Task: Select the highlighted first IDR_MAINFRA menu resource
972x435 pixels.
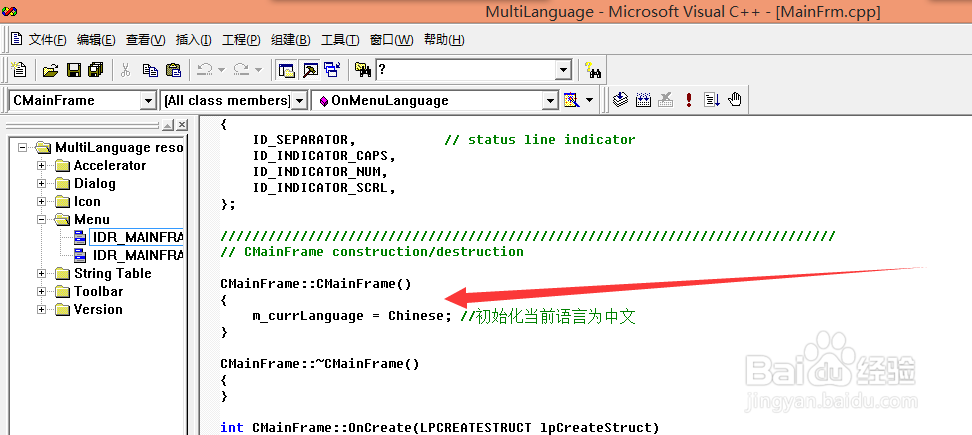Action: tap(137, 237)
